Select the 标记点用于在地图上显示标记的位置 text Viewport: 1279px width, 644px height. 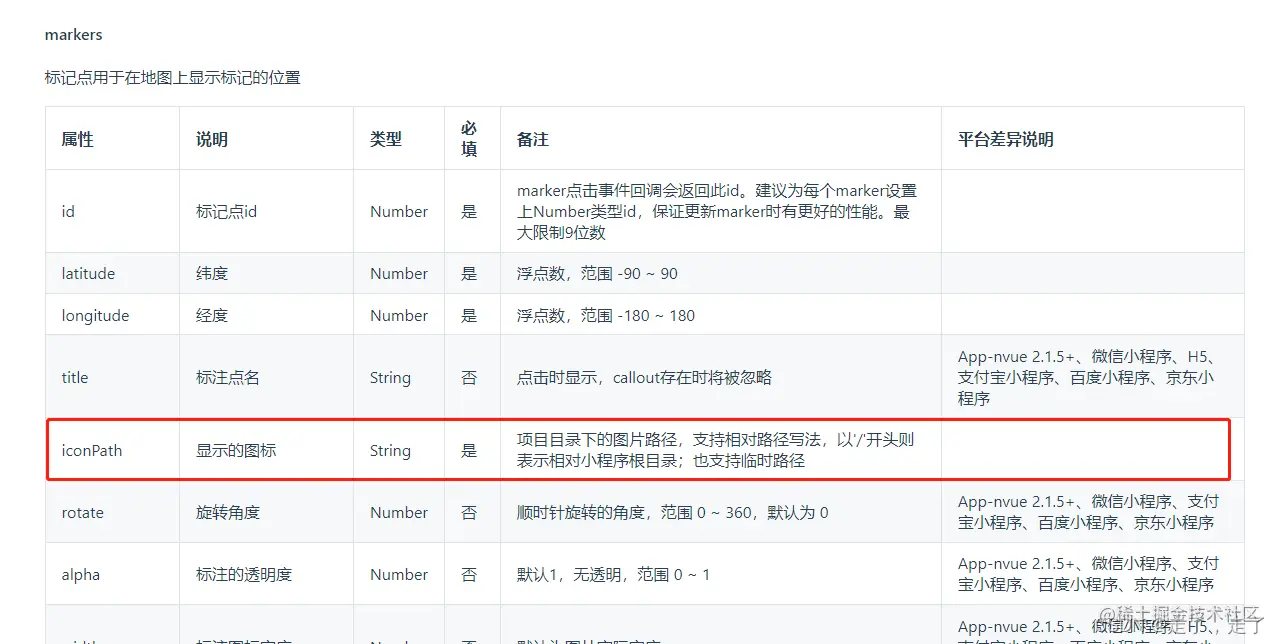pos(173,77)
